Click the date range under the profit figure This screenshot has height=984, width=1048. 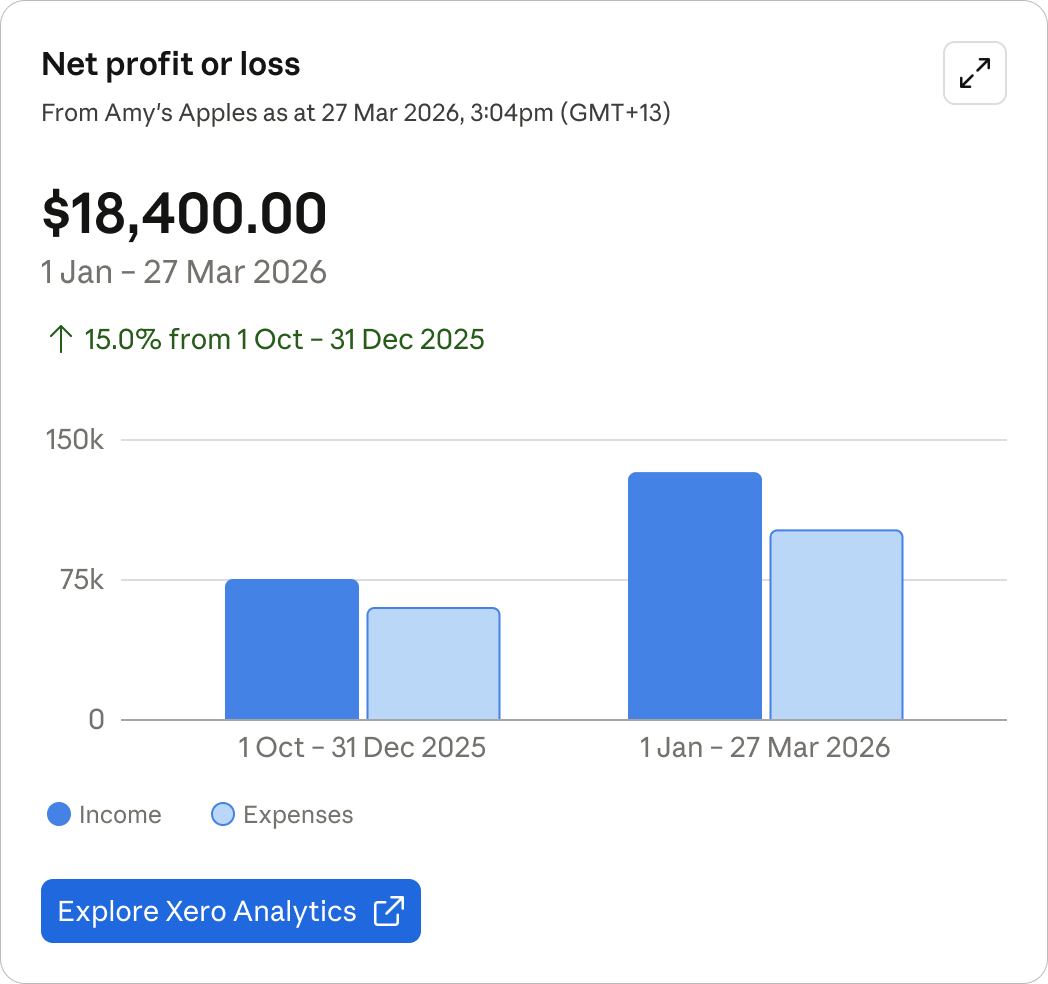point(184,273)
